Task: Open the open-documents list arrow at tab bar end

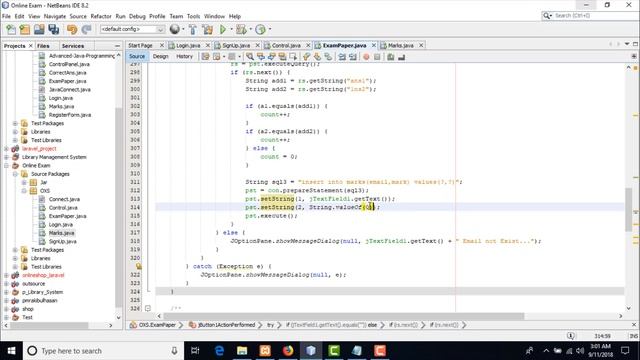Action: tap(627, 44)
